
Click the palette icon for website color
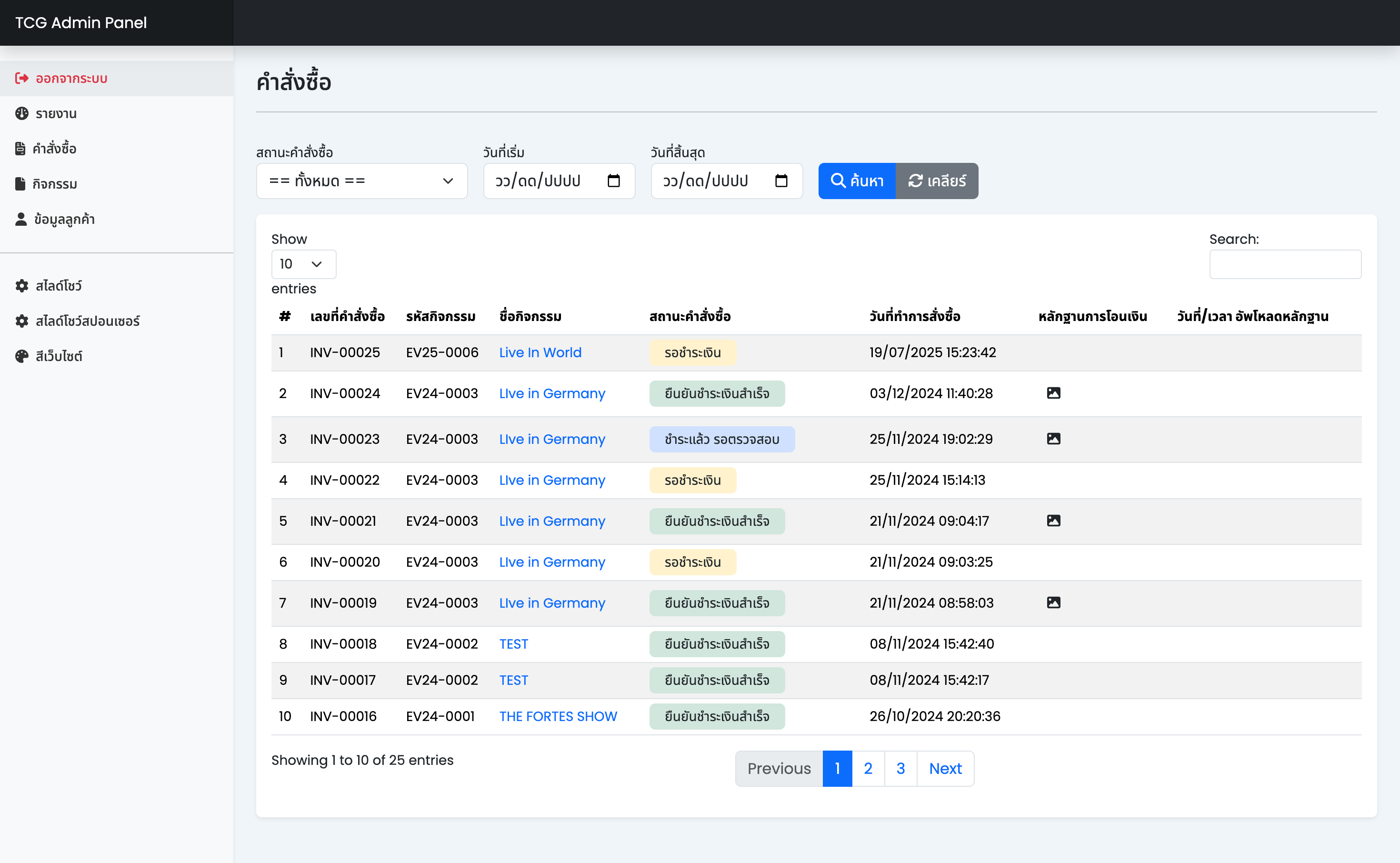(22, 356)
